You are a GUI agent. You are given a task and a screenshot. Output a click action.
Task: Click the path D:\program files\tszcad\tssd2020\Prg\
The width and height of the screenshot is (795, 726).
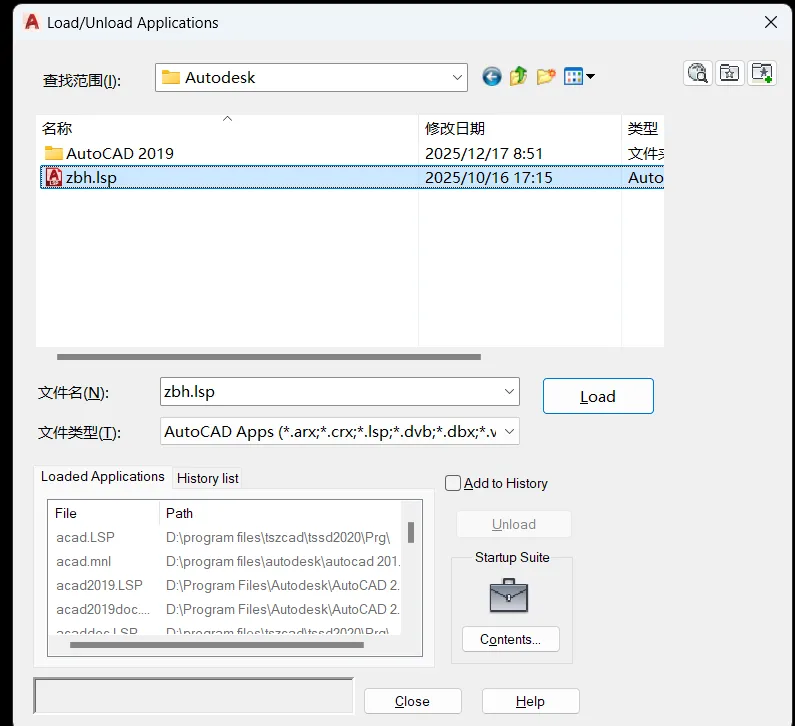(278, 537)
